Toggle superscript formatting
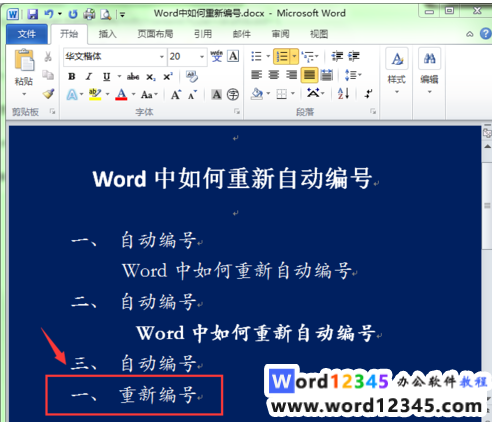The height and width of the screenshot is (422, 492). (168, 77)
